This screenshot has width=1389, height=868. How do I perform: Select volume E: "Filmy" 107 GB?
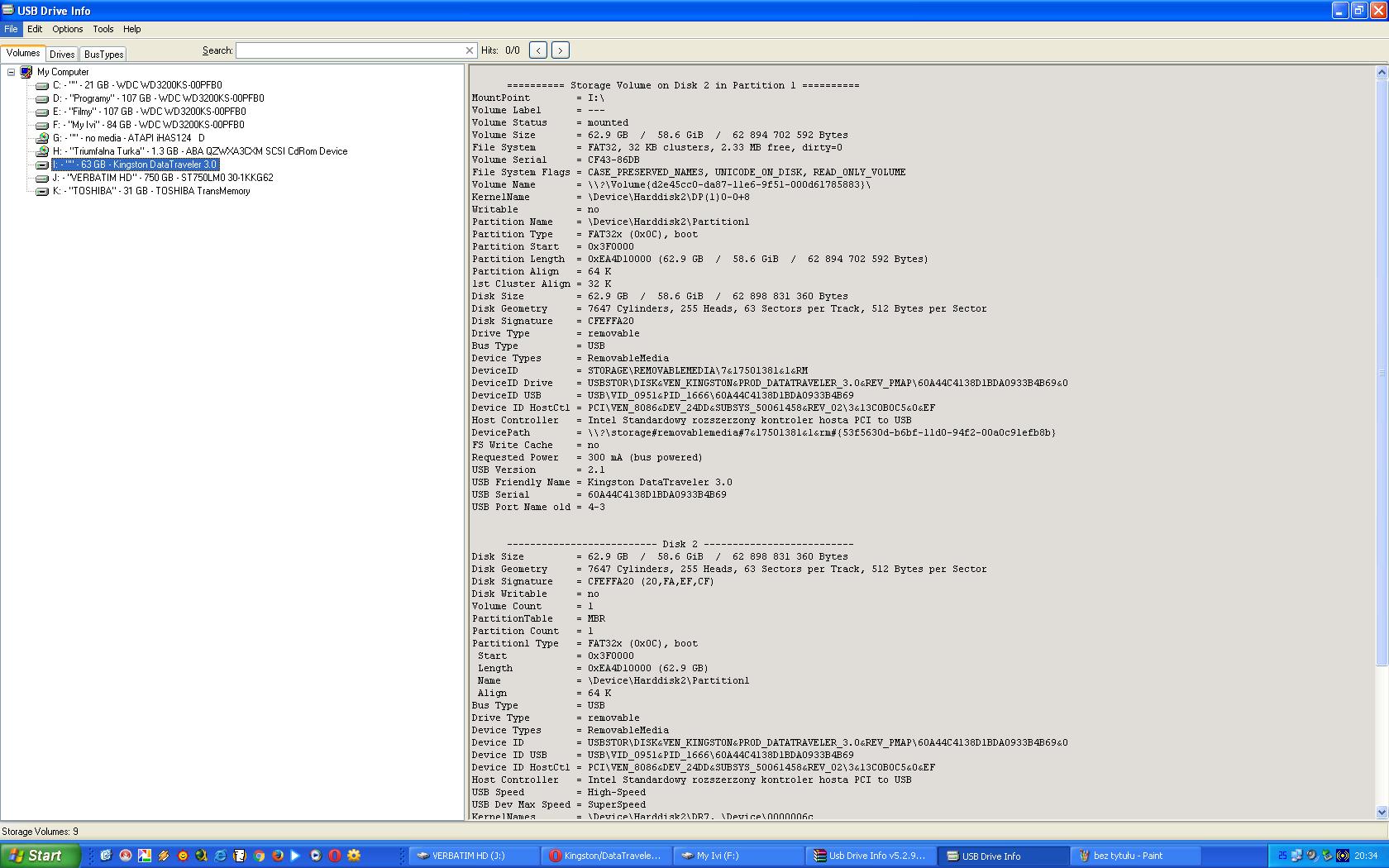(x=150, y=112)
